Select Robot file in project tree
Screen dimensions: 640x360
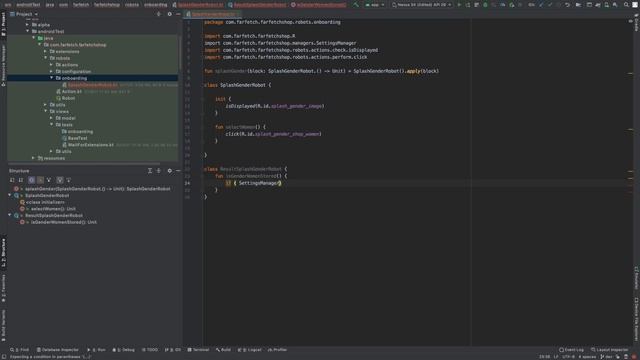(68, 98)
